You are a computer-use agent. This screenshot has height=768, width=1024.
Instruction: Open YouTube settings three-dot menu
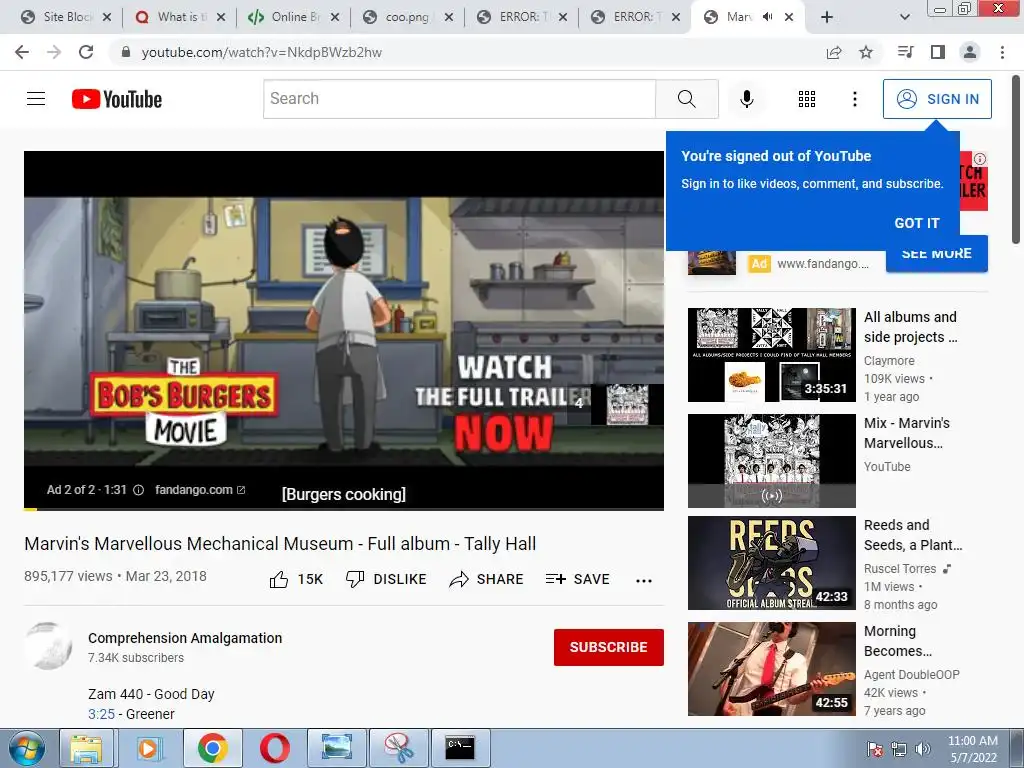(854, 99)
